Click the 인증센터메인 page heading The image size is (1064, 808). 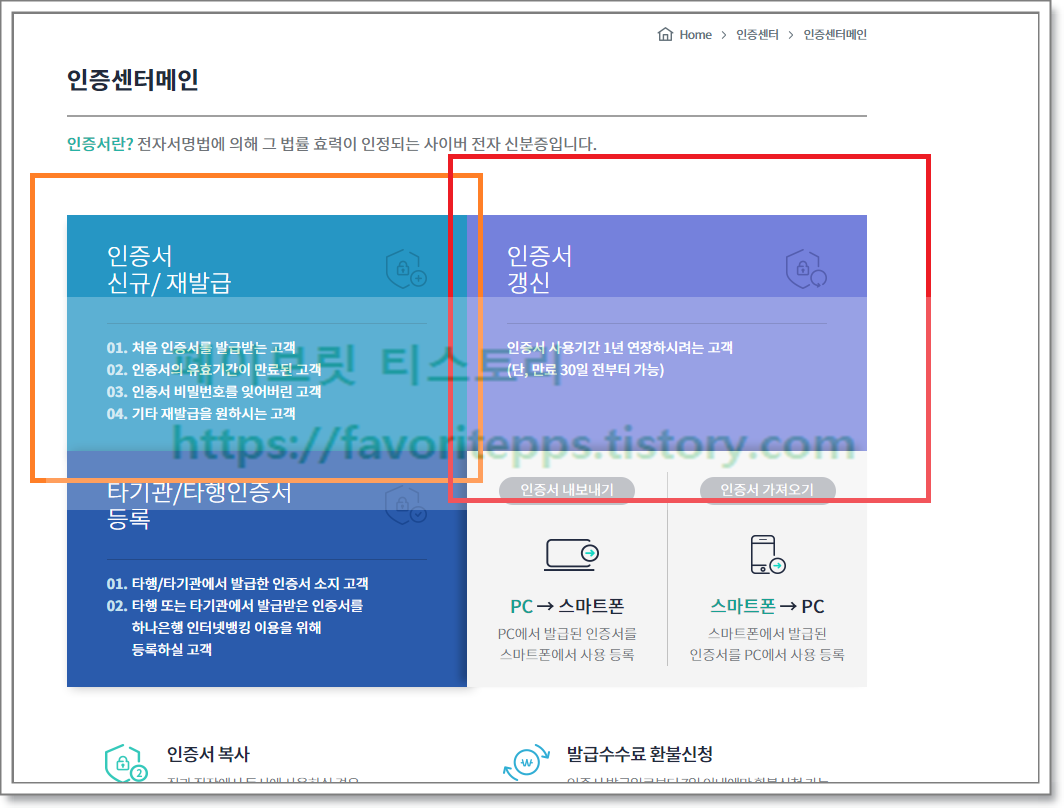point(132,79)
